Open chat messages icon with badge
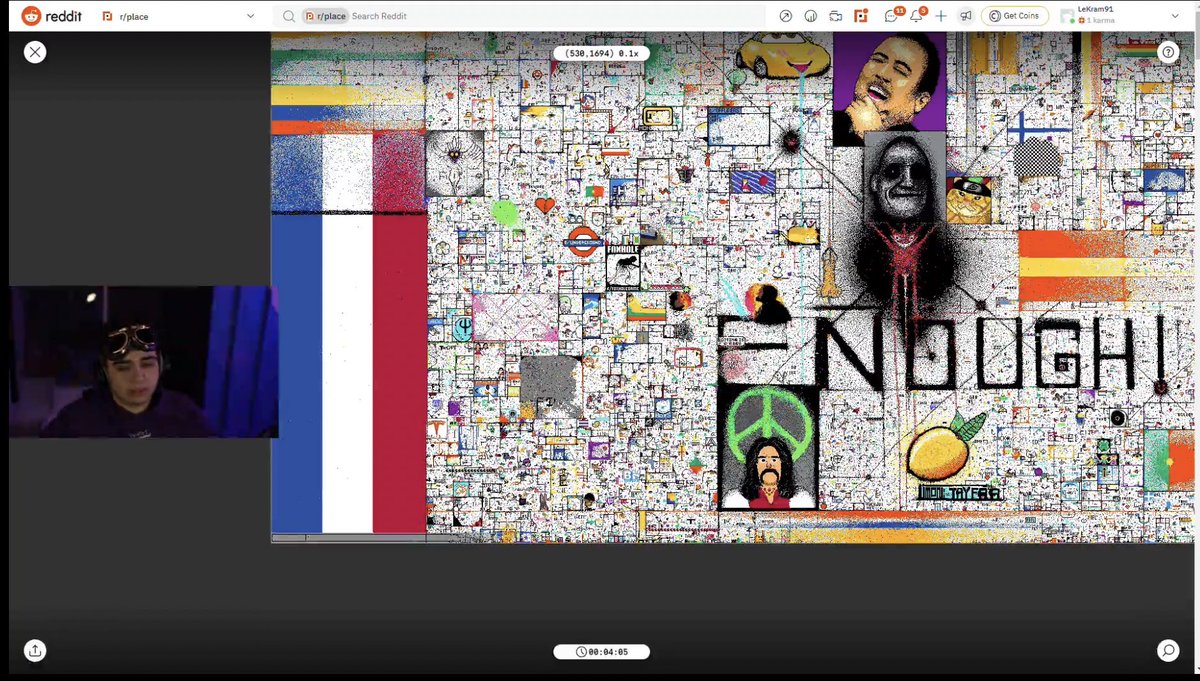The width and height of the screenshot is (1200, 681). pyautogui.click(x=892, y=15)
